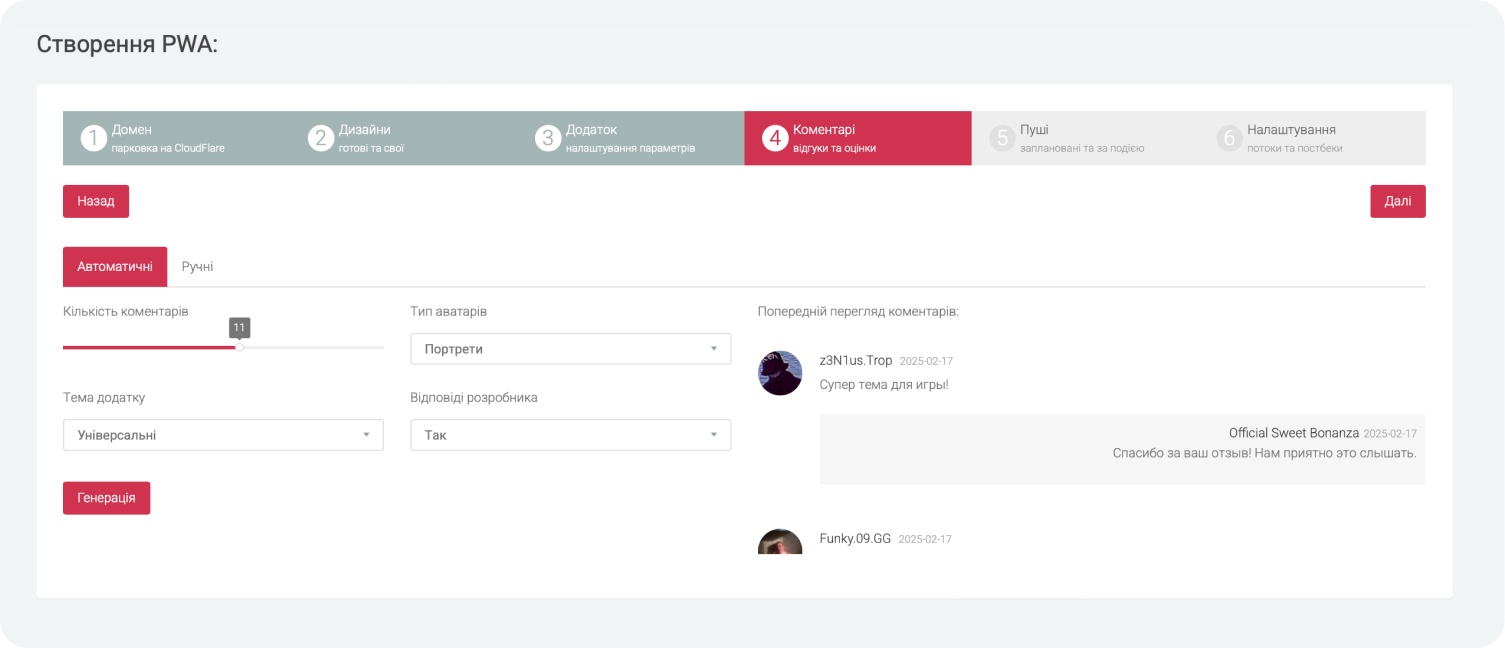The image size is (1505, 648).
Task: Click step 4 number circle for Коментарі
Action: [x=774, y=138]
